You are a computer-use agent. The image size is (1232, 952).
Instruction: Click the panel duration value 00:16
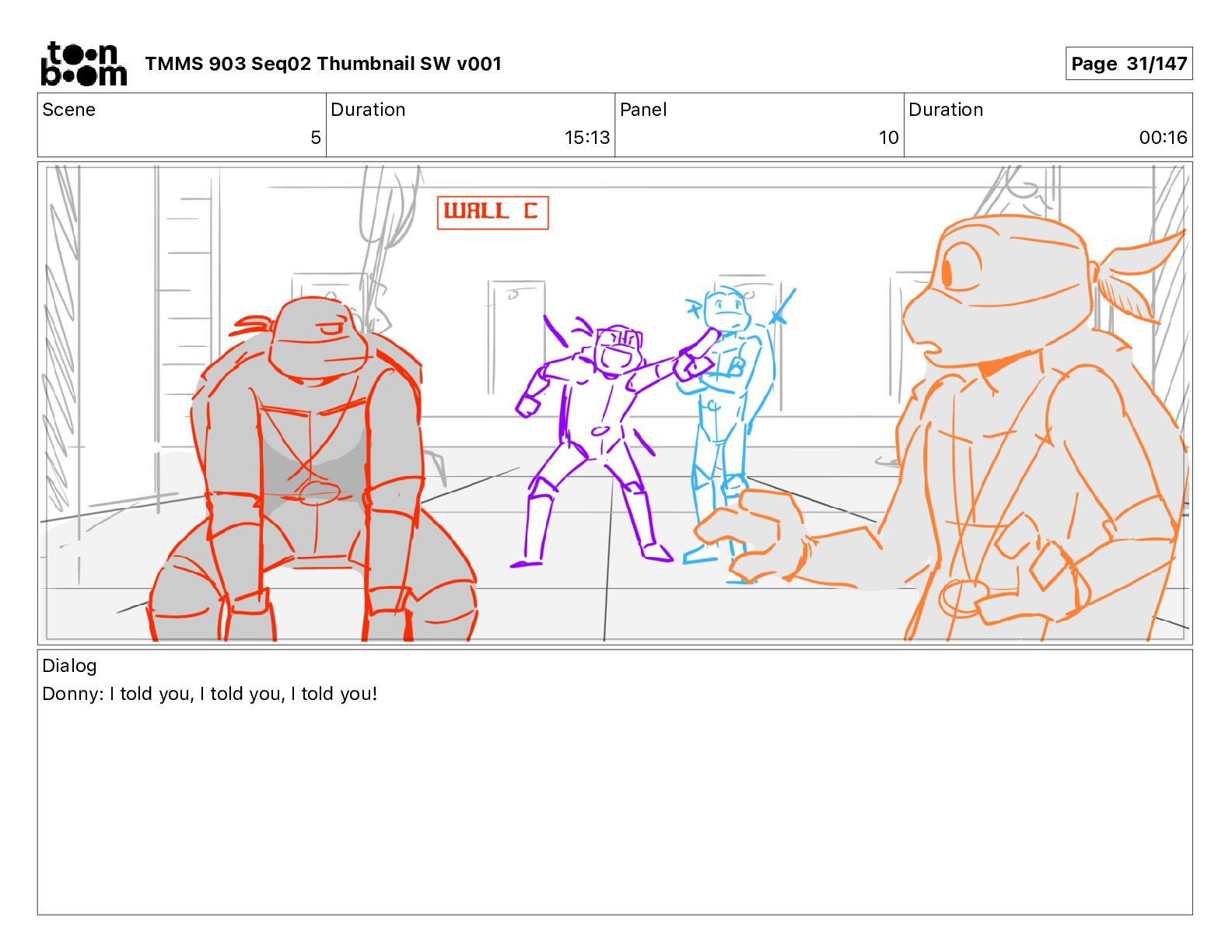(1163, 138)
